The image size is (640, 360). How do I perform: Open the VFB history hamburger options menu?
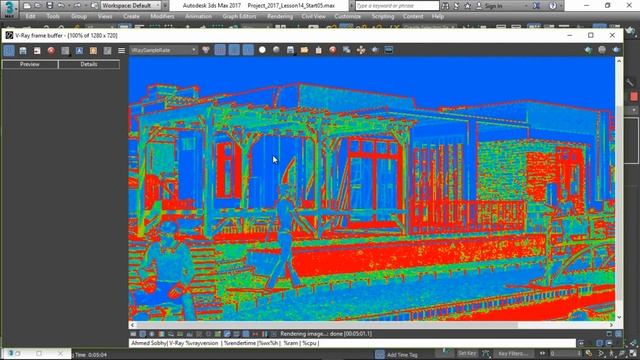coord(122,50)
